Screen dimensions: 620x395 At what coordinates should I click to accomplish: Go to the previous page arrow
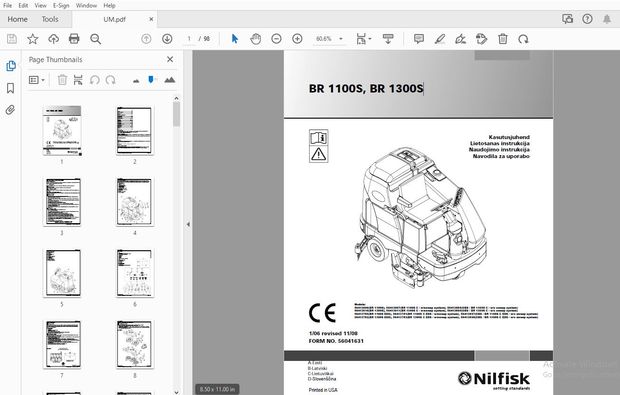[146, 39]
